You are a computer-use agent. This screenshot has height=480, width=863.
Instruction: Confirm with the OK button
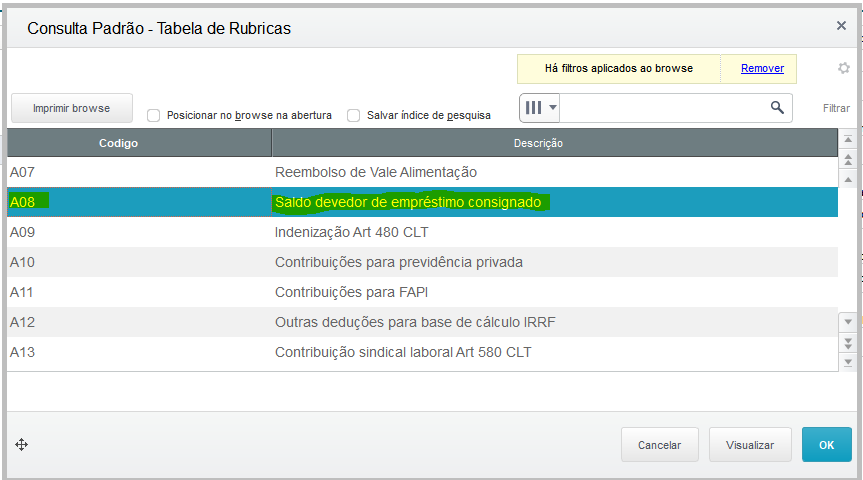(x=826, y=445)
